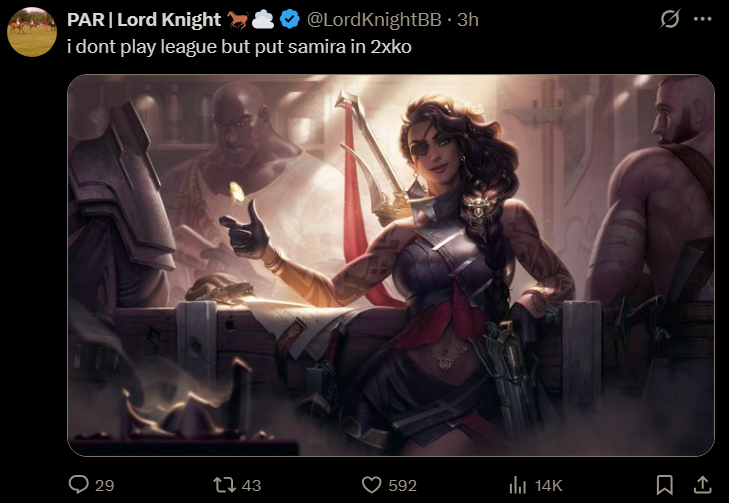
Task: Open the three-dot more options menu
Action: coord(702,19)
